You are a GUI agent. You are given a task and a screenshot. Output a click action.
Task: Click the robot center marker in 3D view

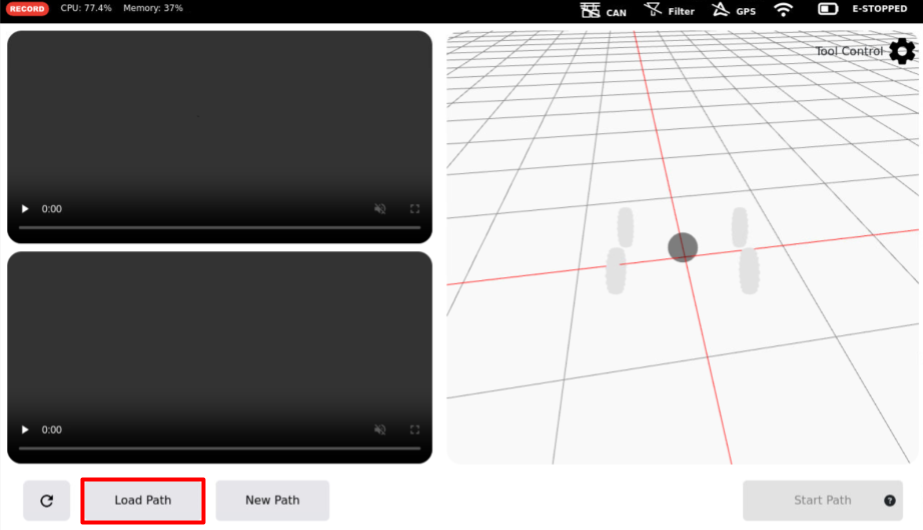[682, 247]
